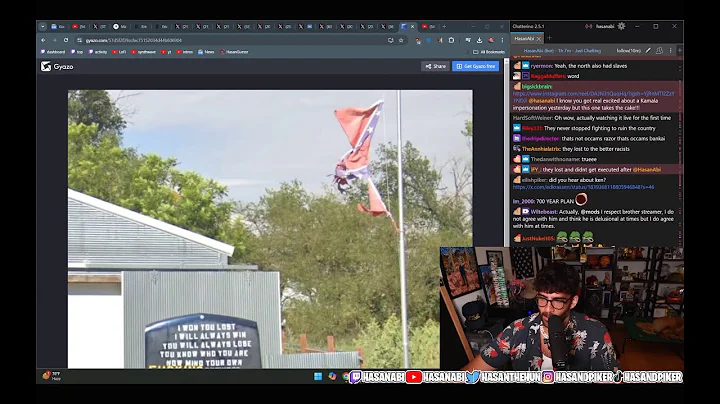Open the activity bookmark

98,52
